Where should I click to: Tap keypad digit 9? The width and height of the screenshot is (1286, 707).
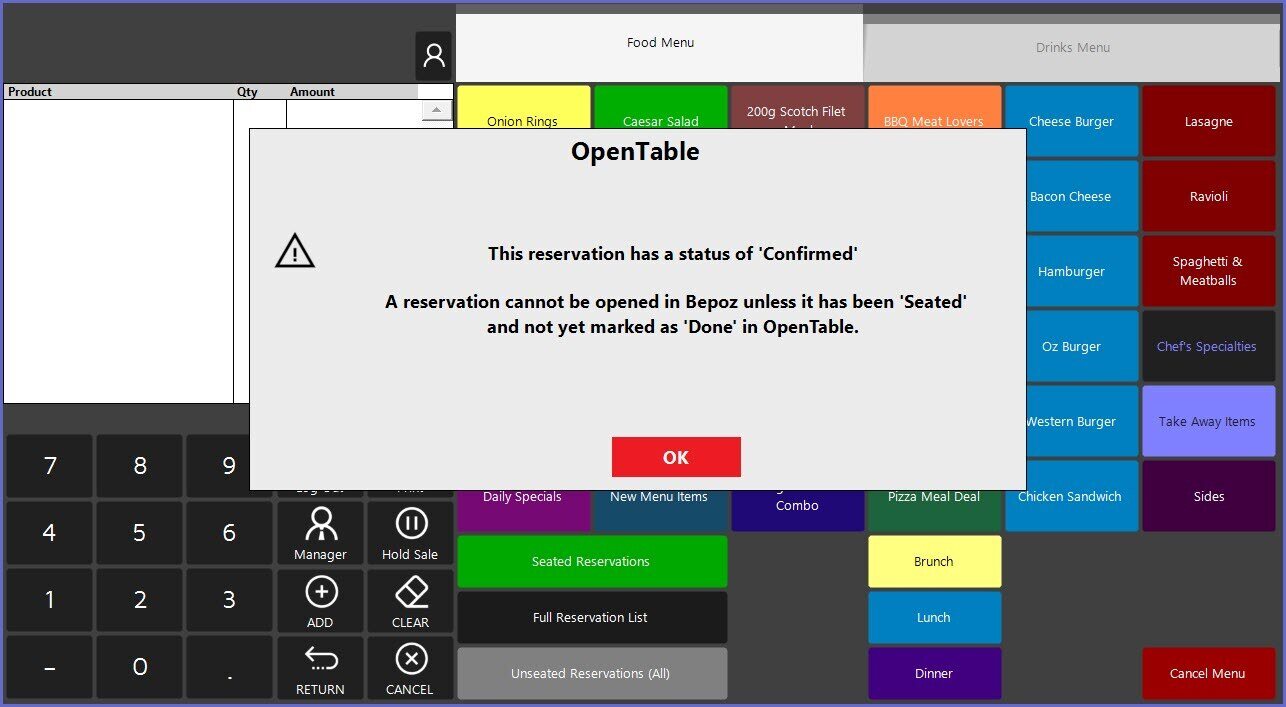click(x=218, y=466)
